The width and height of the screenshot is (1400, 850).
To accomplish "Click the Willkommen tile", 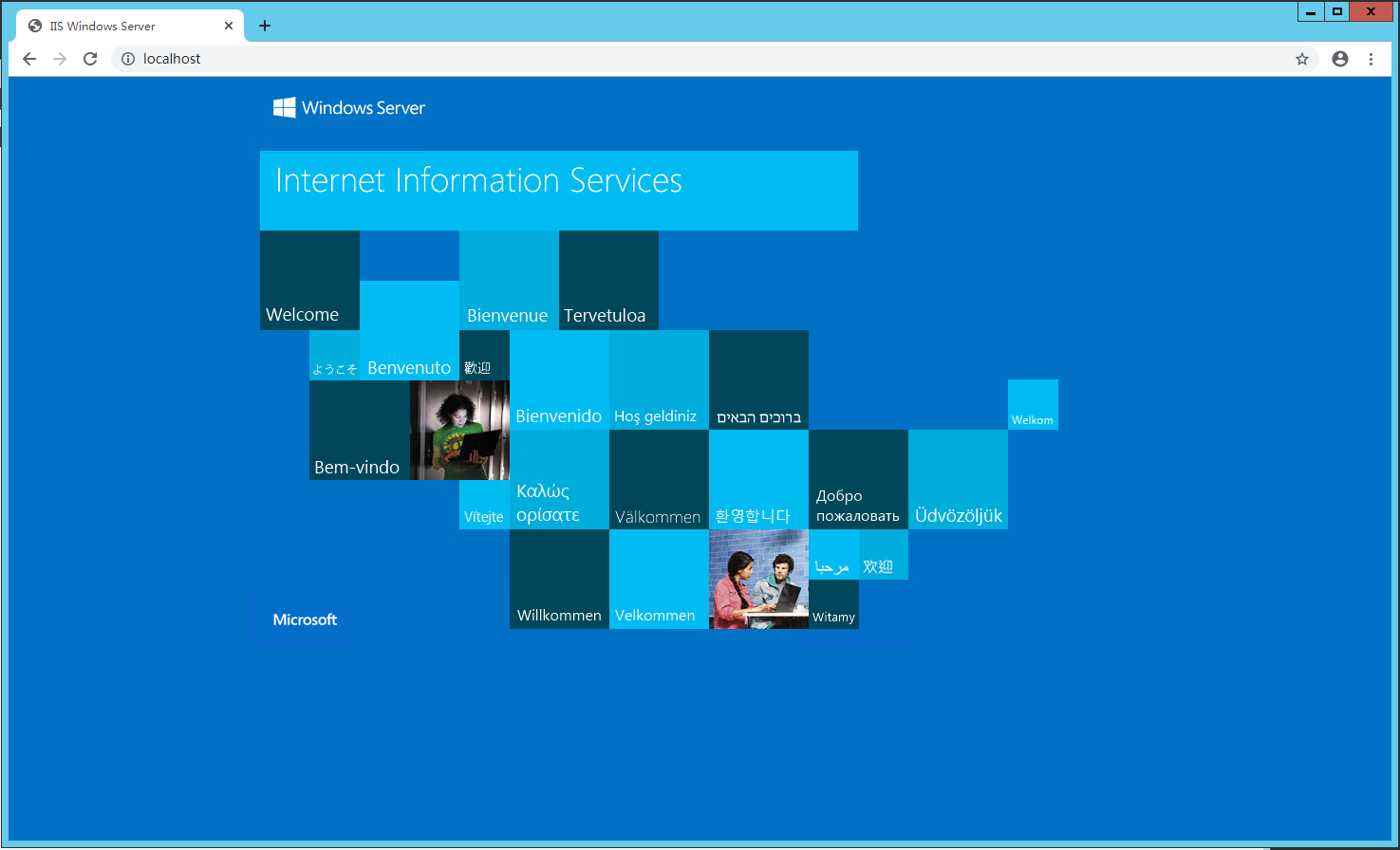I will tap(559, 579).
